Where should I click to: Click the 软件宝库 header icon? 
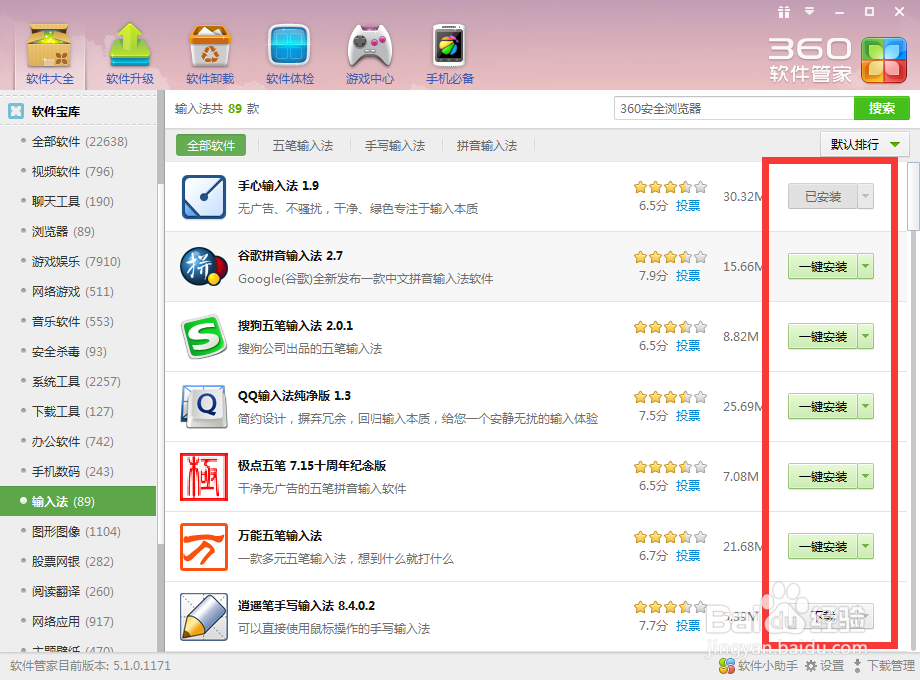[x=16, y=111]
